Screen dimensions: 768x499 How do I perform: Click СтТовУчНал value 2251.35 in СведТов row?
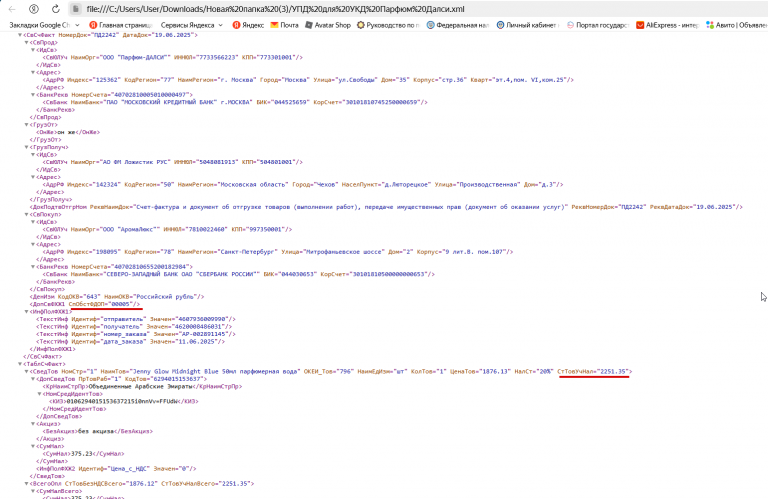pyautogui.click(x=612, y=372)
